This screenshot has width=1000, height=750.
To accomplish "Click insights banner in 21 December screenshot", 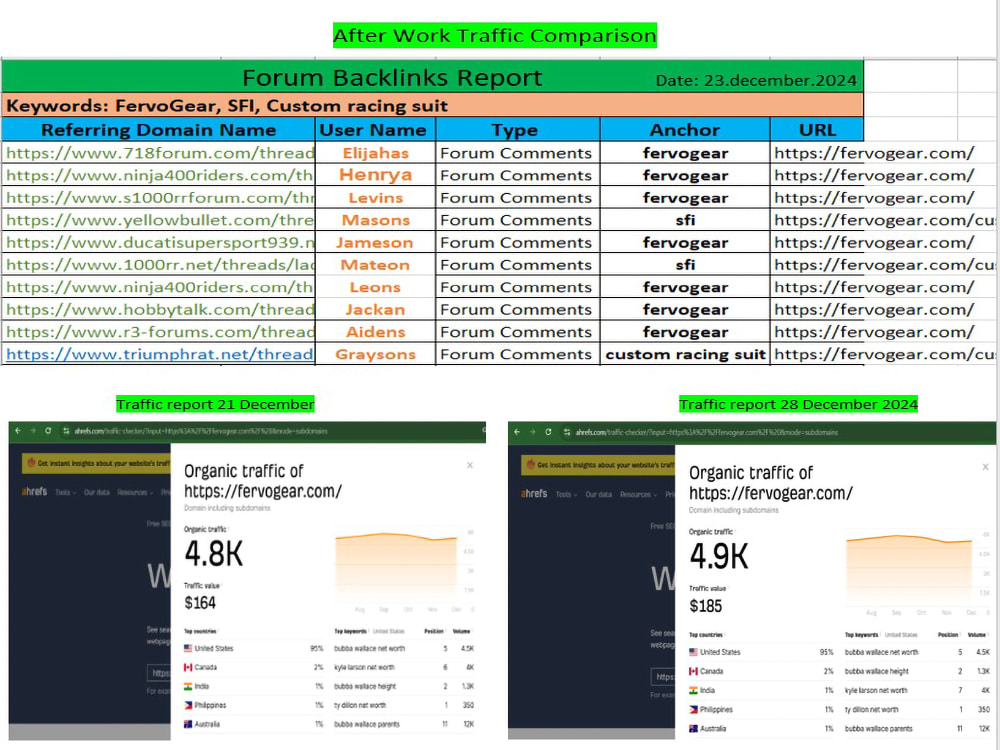I will coord(97,463).
